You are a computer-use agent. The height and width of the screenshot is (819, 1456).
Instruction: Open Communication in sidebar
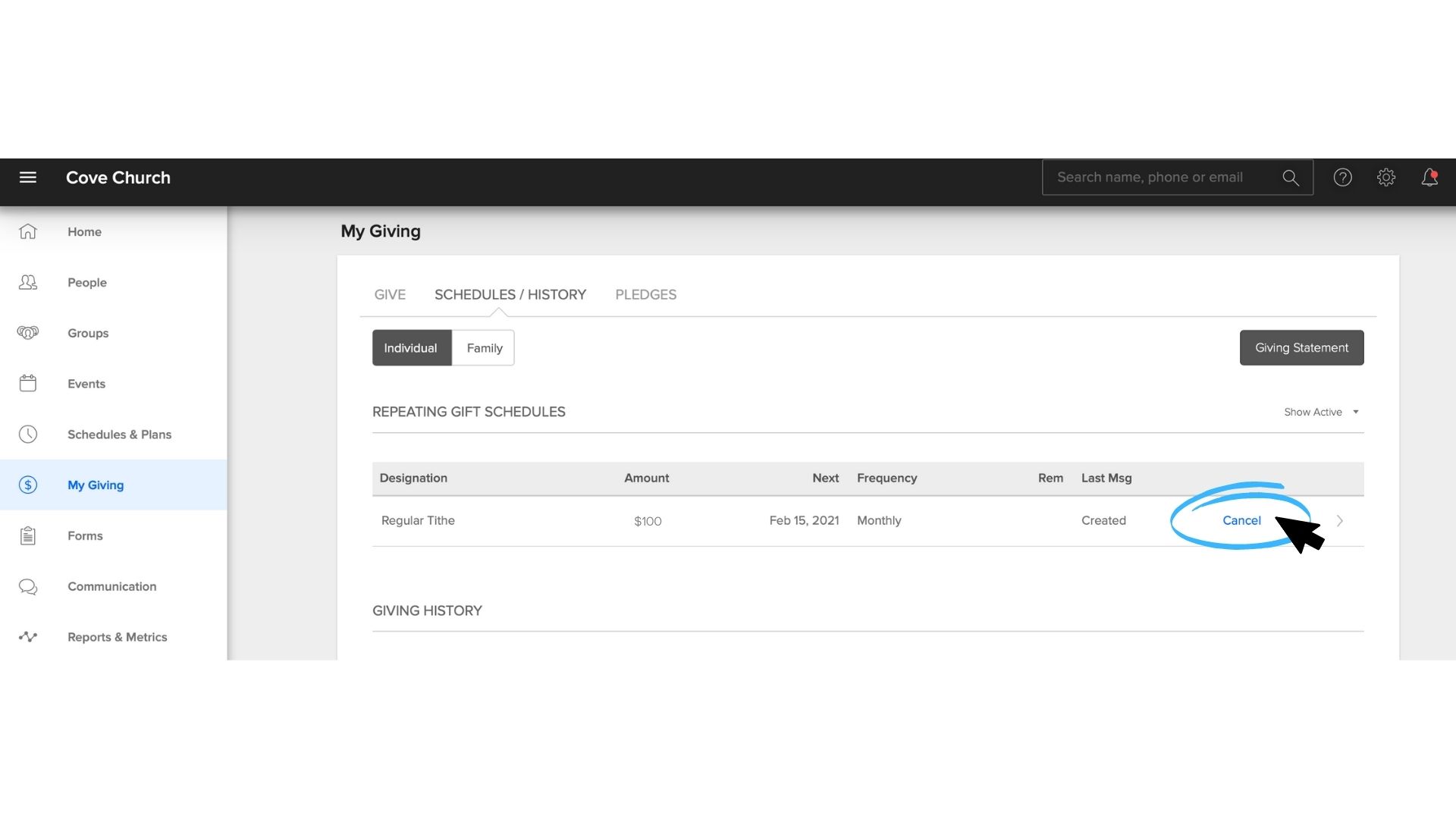point(114,586)
